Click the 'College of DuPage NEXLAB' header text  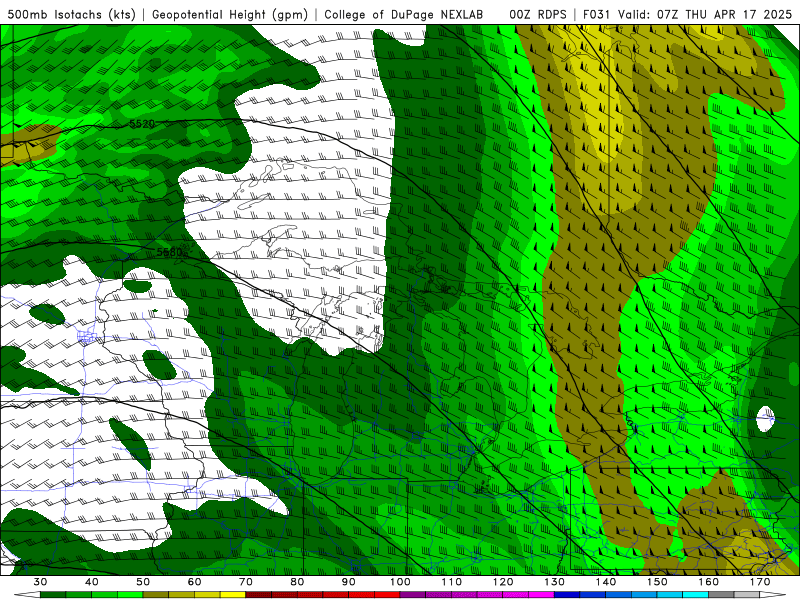coord(404,14)
